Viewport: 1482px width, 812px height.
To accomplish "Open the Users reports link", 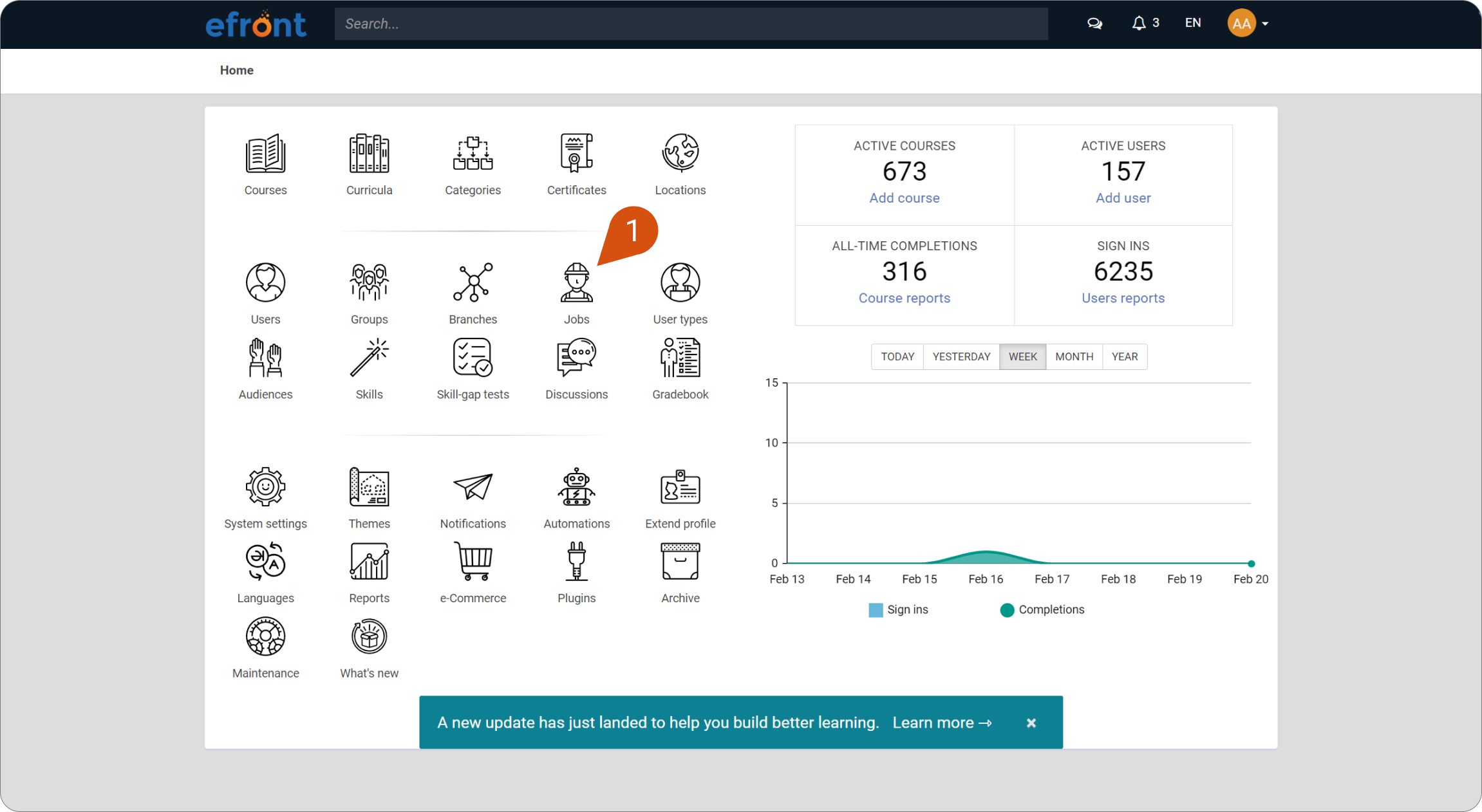I will (x=1123, y=298).
